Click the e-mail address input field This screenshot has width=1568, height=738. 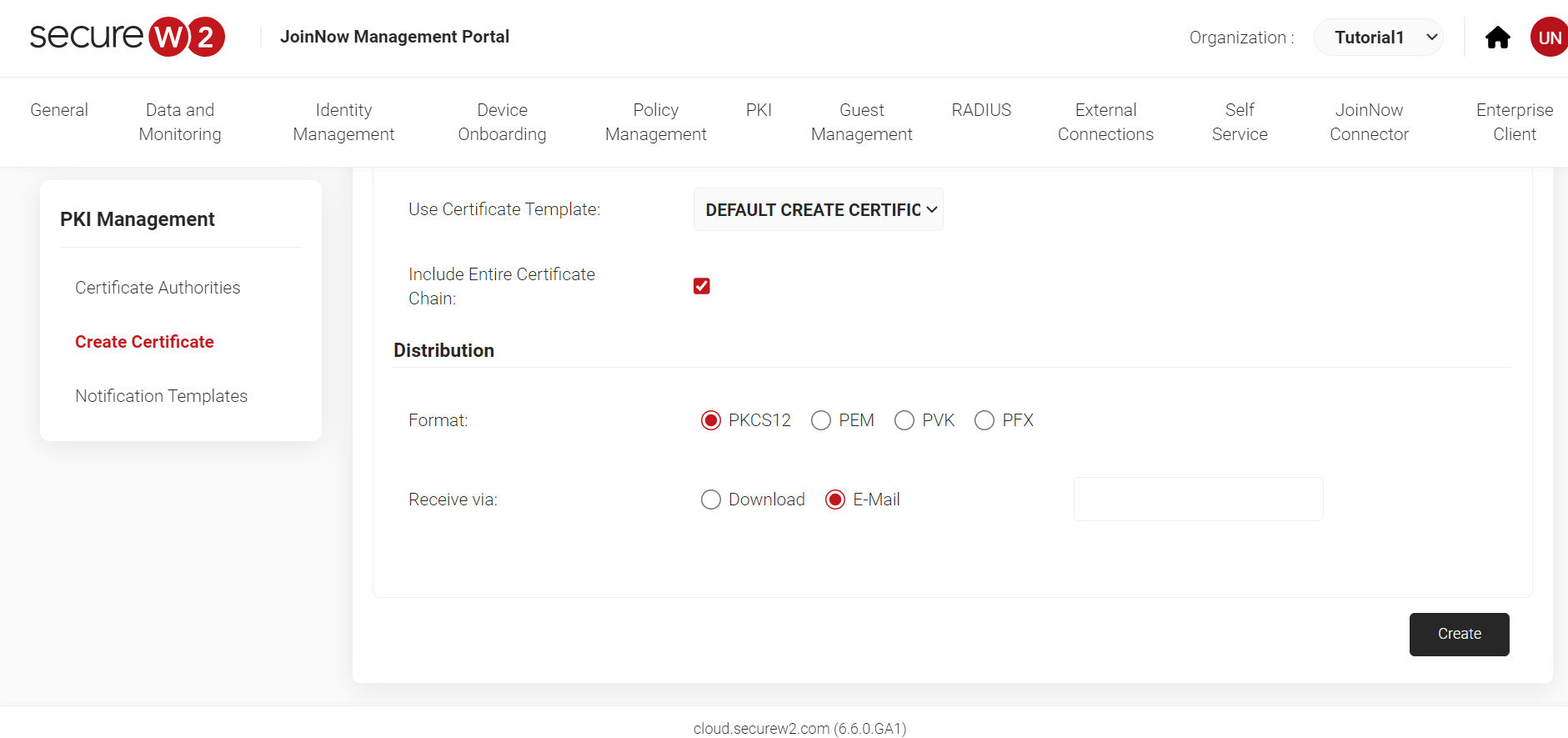[1198, 500]
